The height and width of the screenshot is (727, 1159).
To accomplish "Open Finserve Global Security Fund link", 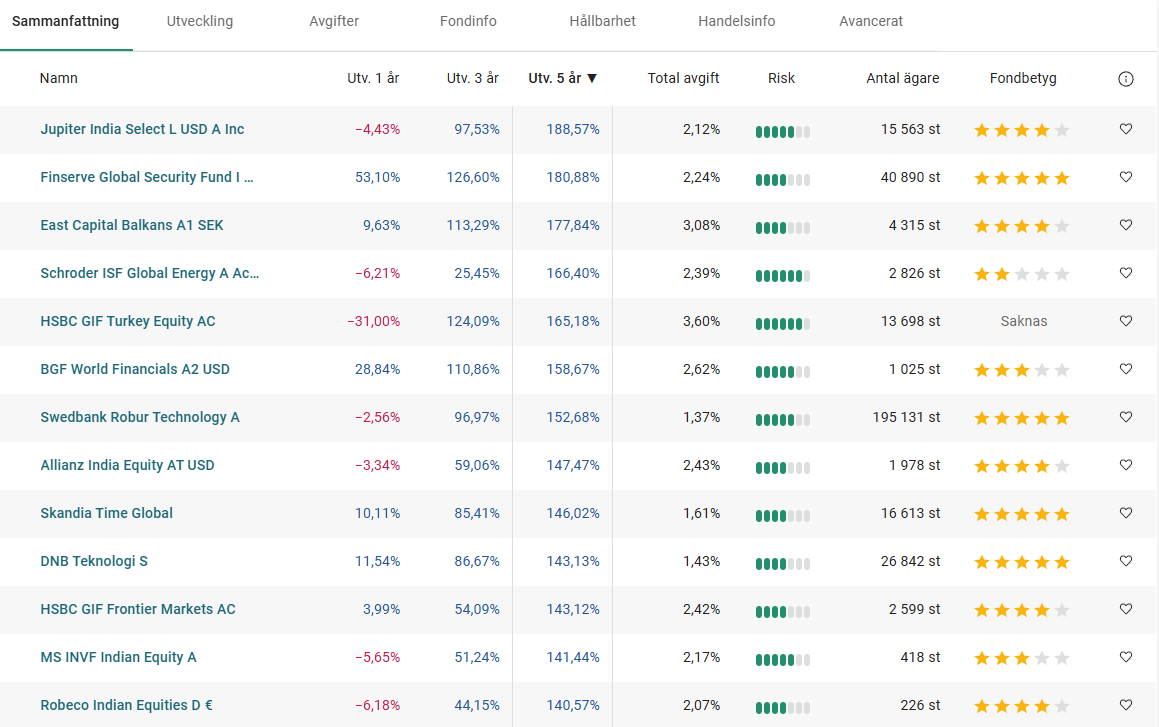I will coord(146,177).
